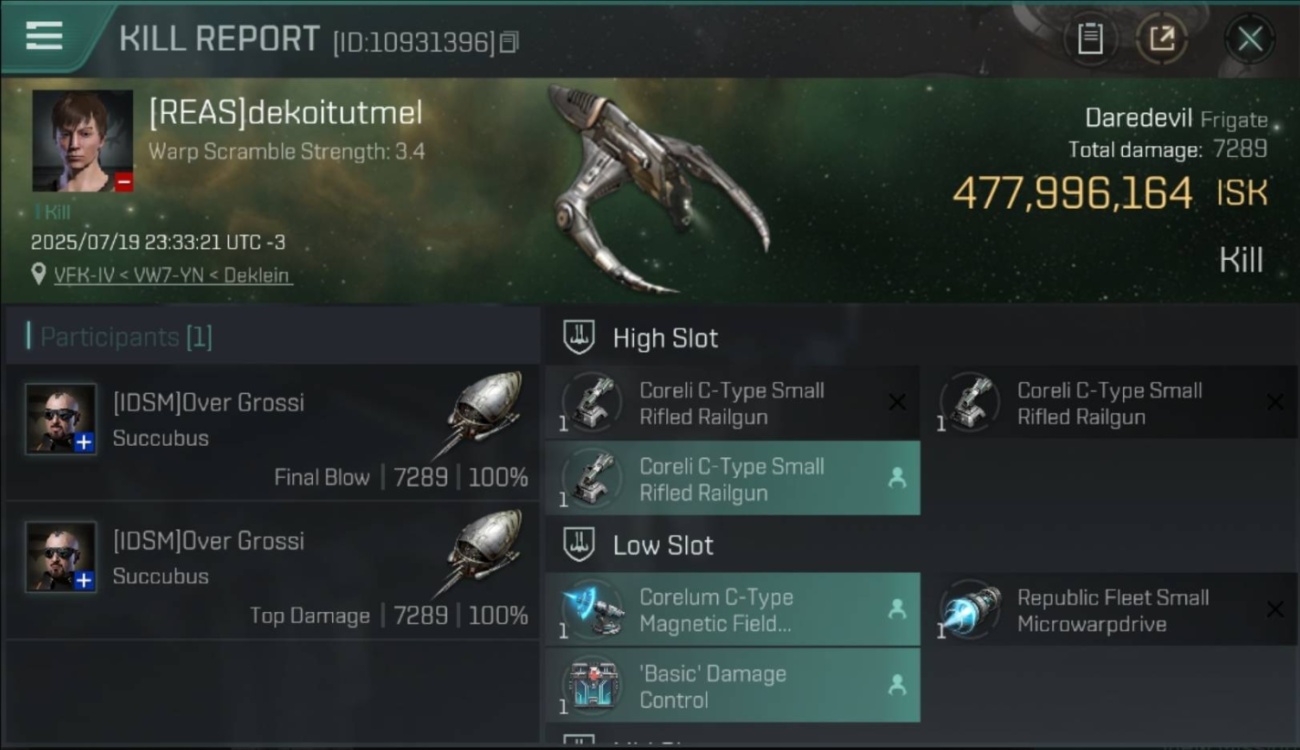
Task: Select the Republic Fleet Small Microwarpdrive module
Action: click(x=1110, y=609)
